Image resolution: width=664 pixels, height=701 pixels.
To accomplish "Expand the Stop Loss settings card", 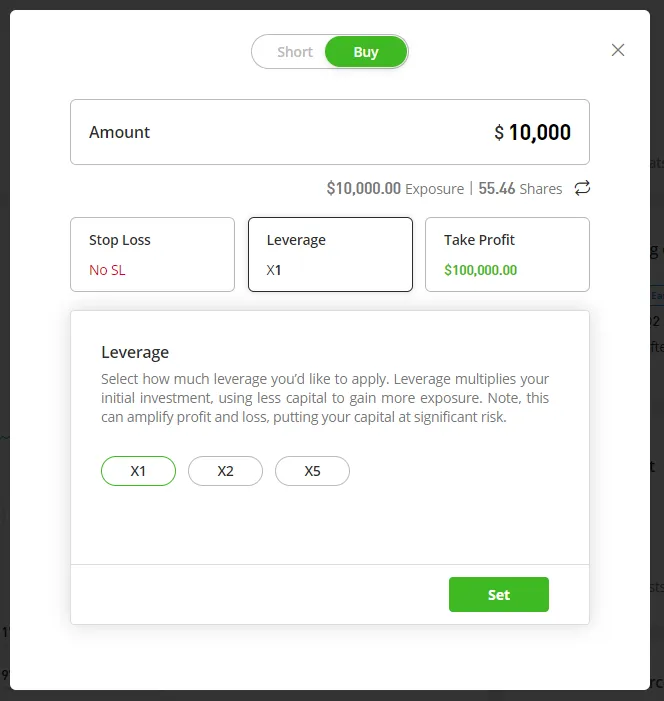I will (x=152, y=254).
